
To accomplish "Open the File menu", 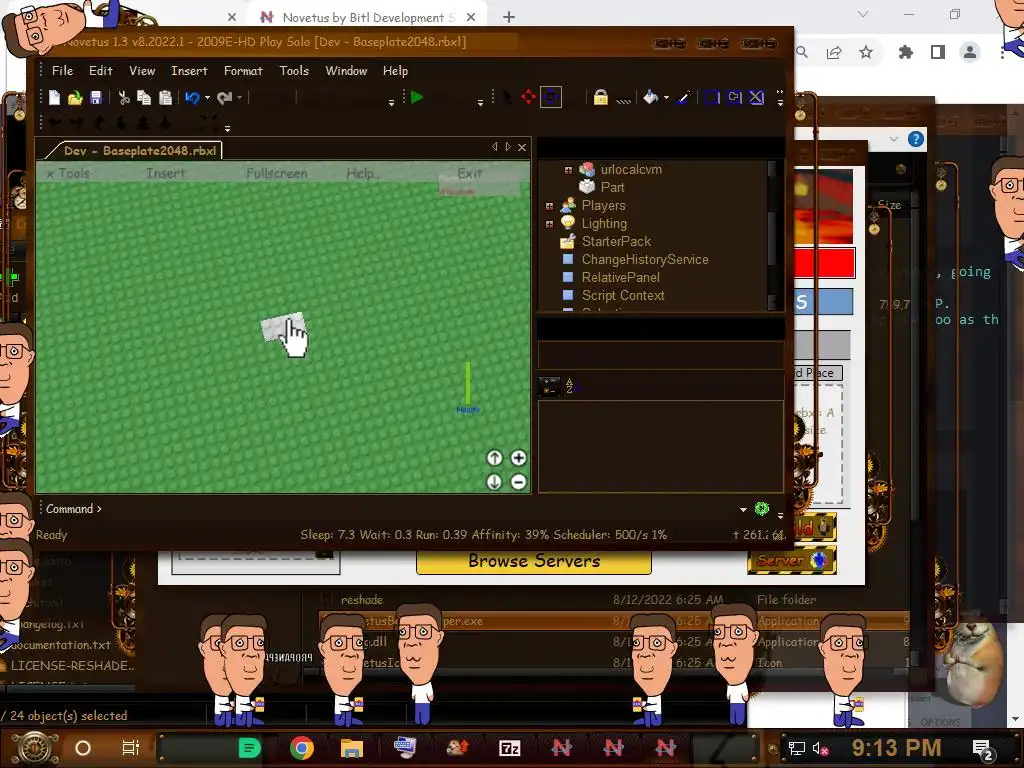I will click(x=62, y=71).
